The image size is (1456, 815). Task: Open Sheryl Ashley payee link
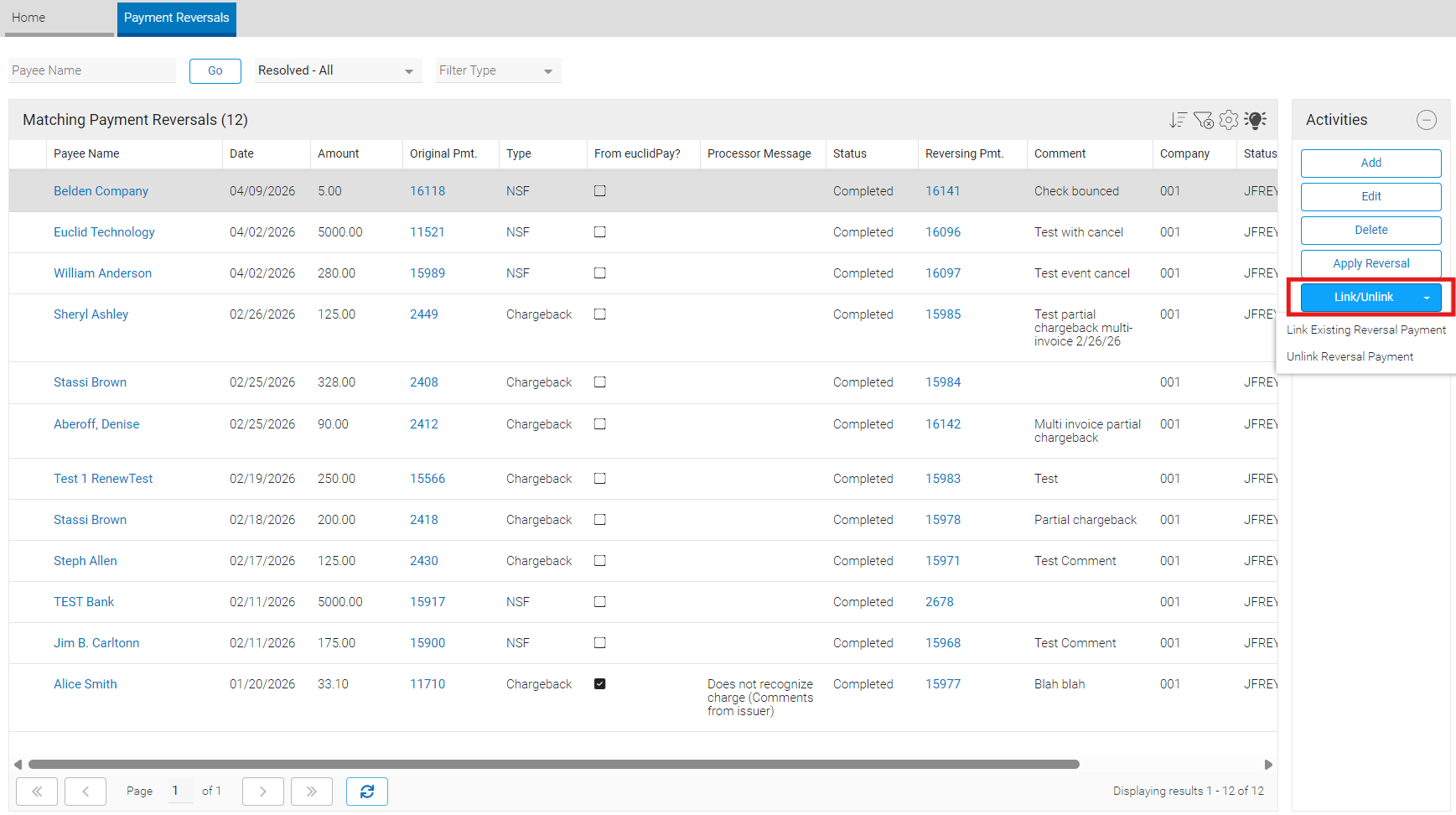tap(91, 314)
